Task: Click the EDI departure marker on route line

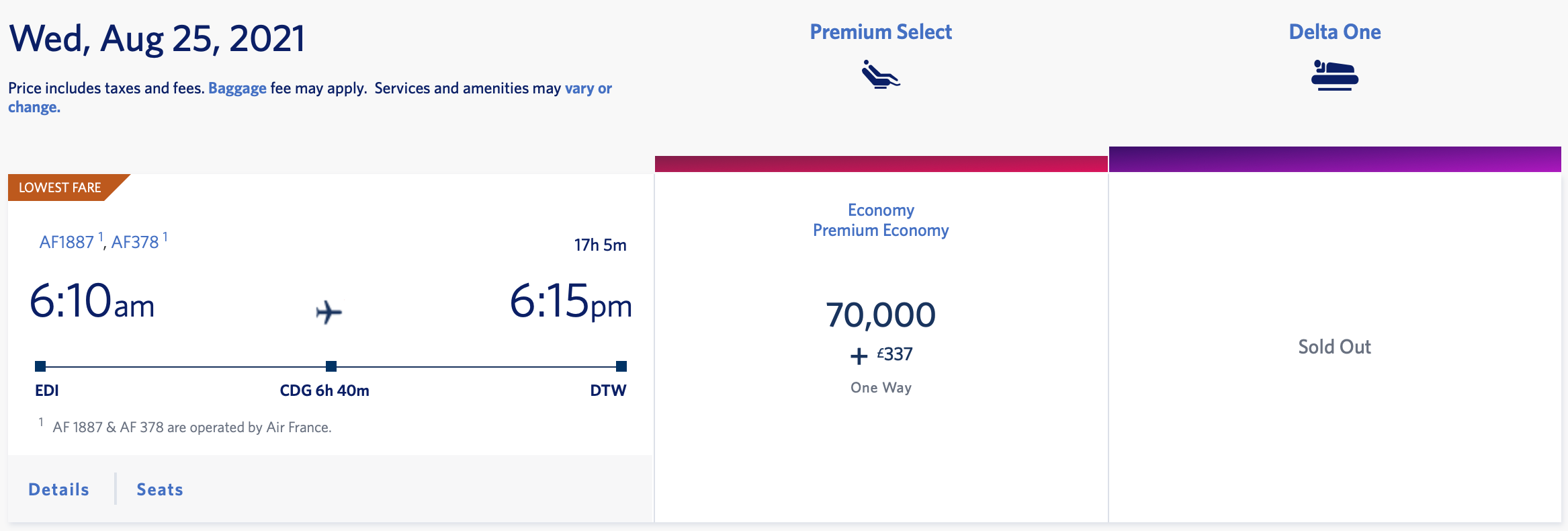Action: pos(40,366)
